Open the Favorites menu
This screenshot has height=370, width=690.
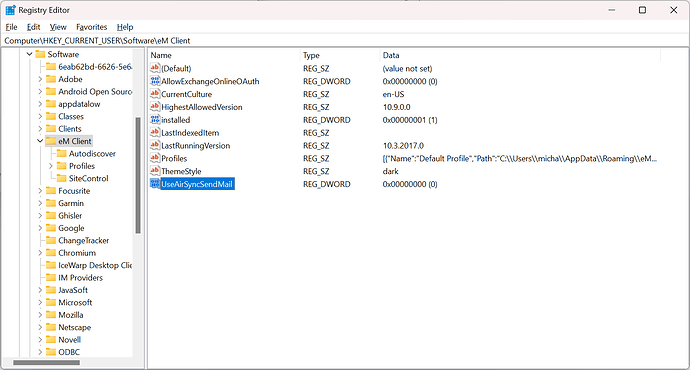pyautogui.click(x=92, y=27)
